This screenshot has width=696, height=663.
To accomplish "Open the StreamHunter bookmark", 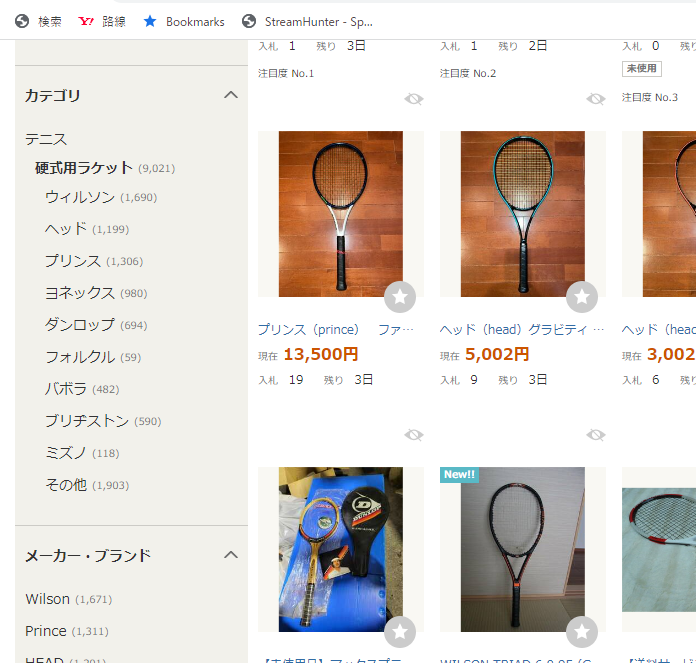I will tap(308, 21).
